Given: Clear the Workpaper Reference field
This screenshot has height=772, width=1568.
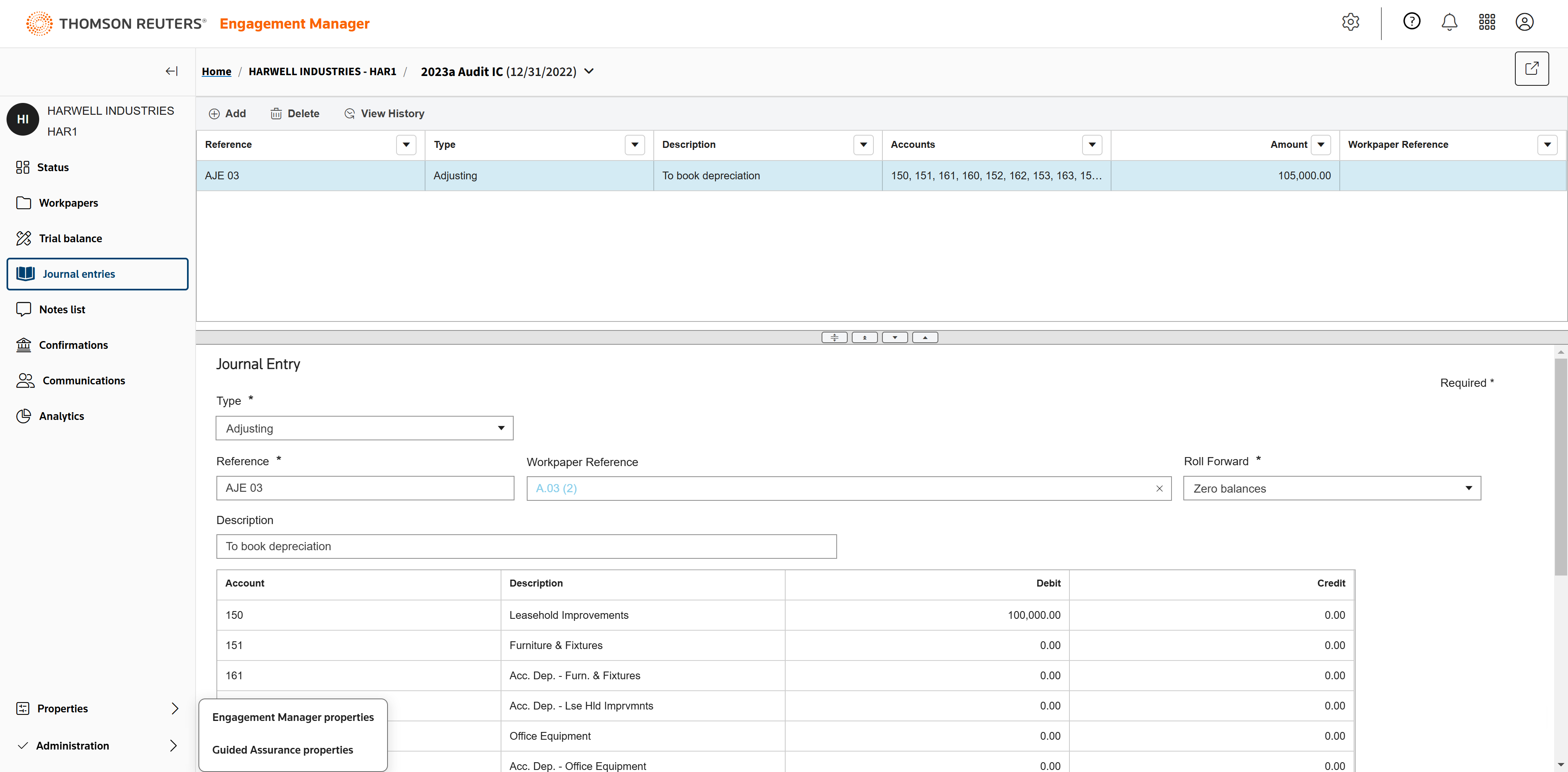Looking at the screenshot, I should [x=1159, y=488].
